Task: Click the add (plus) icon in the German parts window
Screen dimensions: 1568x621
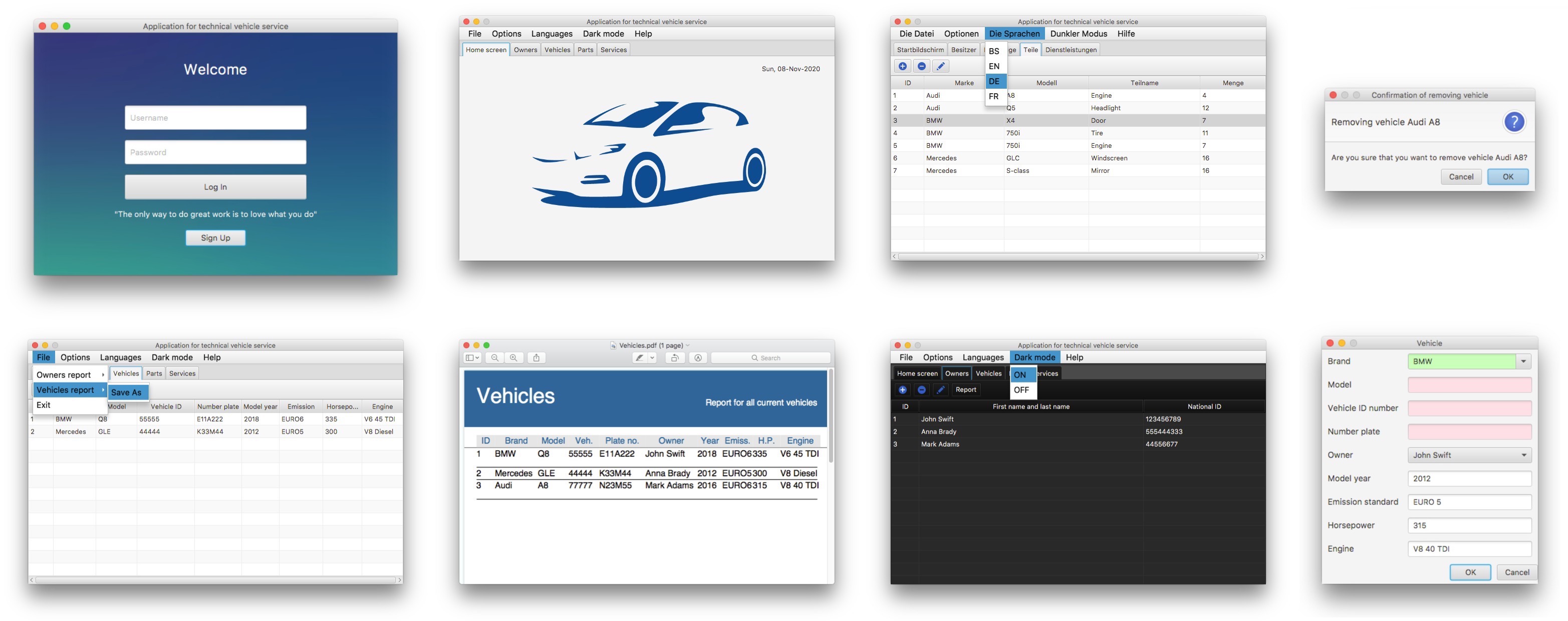Action: coord(903,66)
